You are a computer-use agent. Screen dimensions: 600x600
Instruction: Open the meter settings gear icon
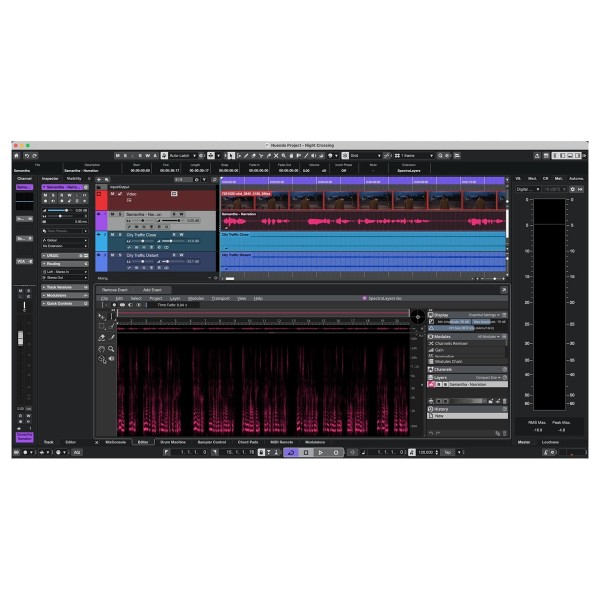[572, 189]
